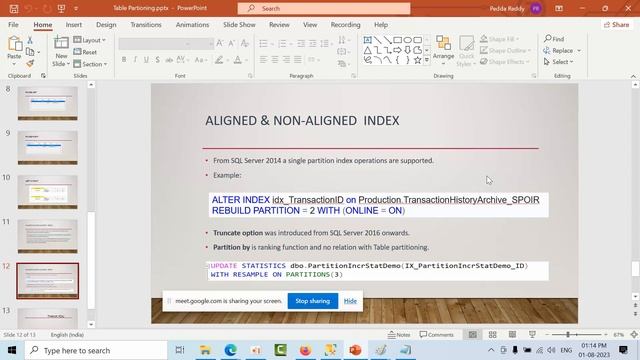Viewport: 640px width, 360px height.
Task: Insert a text box shape
Action: point(367,40)
